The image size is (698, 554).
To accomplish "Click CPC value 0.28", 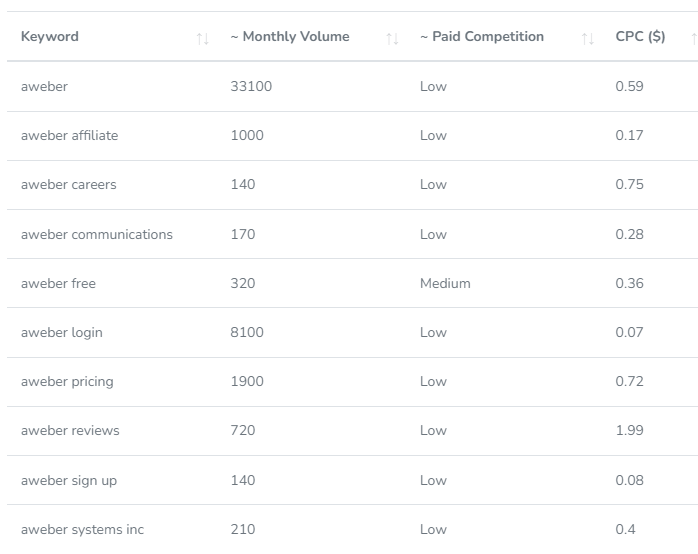I will 629,234.
